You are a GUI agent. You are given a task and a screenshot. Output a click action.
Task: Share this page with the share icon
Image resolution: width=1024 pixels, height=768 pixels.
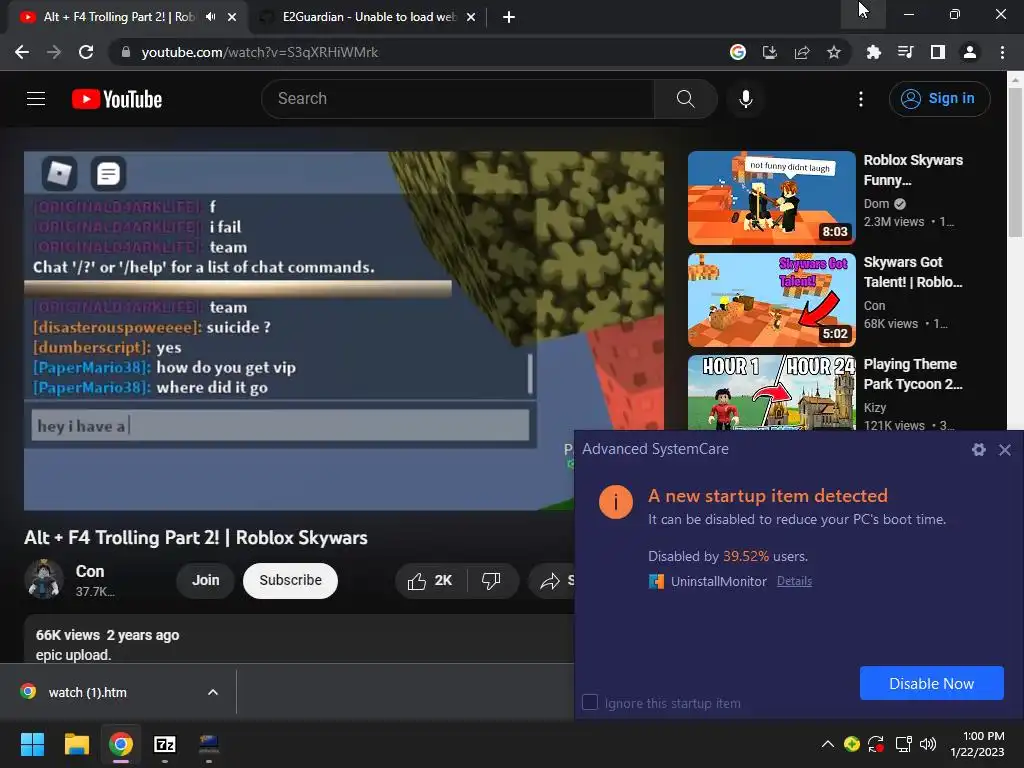click(802, 52)
